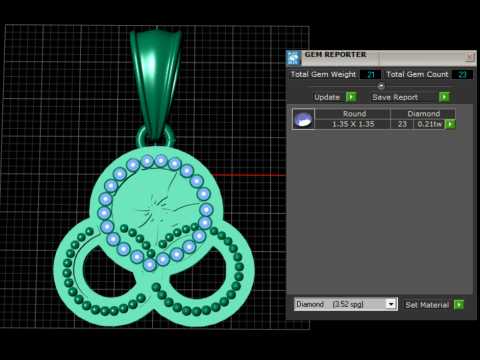Click the Total Gem Count value 23

pos(462,74)
